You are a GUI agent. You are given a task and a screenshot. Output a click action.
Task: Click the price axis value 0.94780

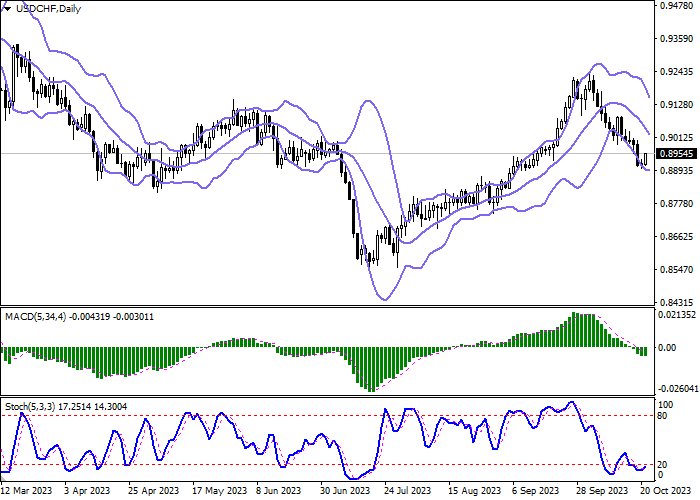point(676,6)
